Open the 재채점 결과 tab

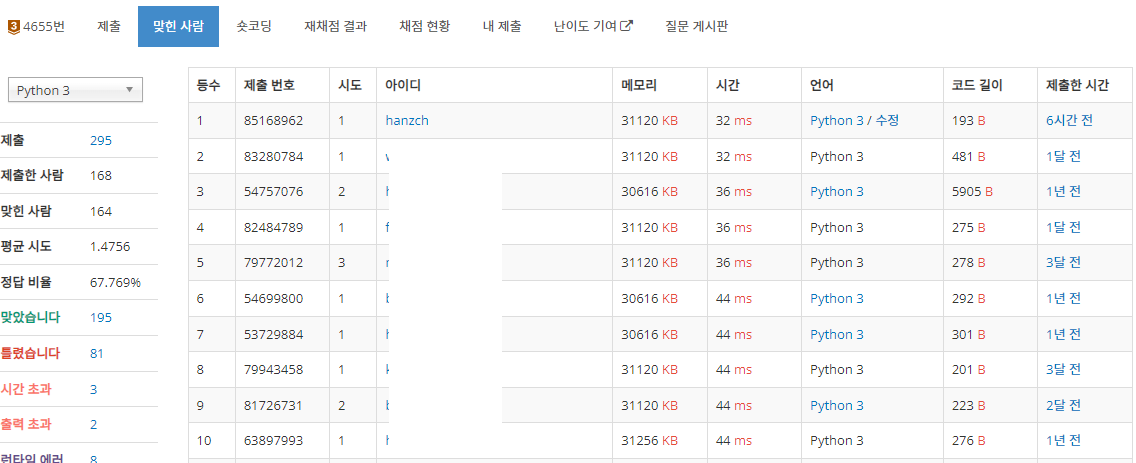[x=335, y=27]
